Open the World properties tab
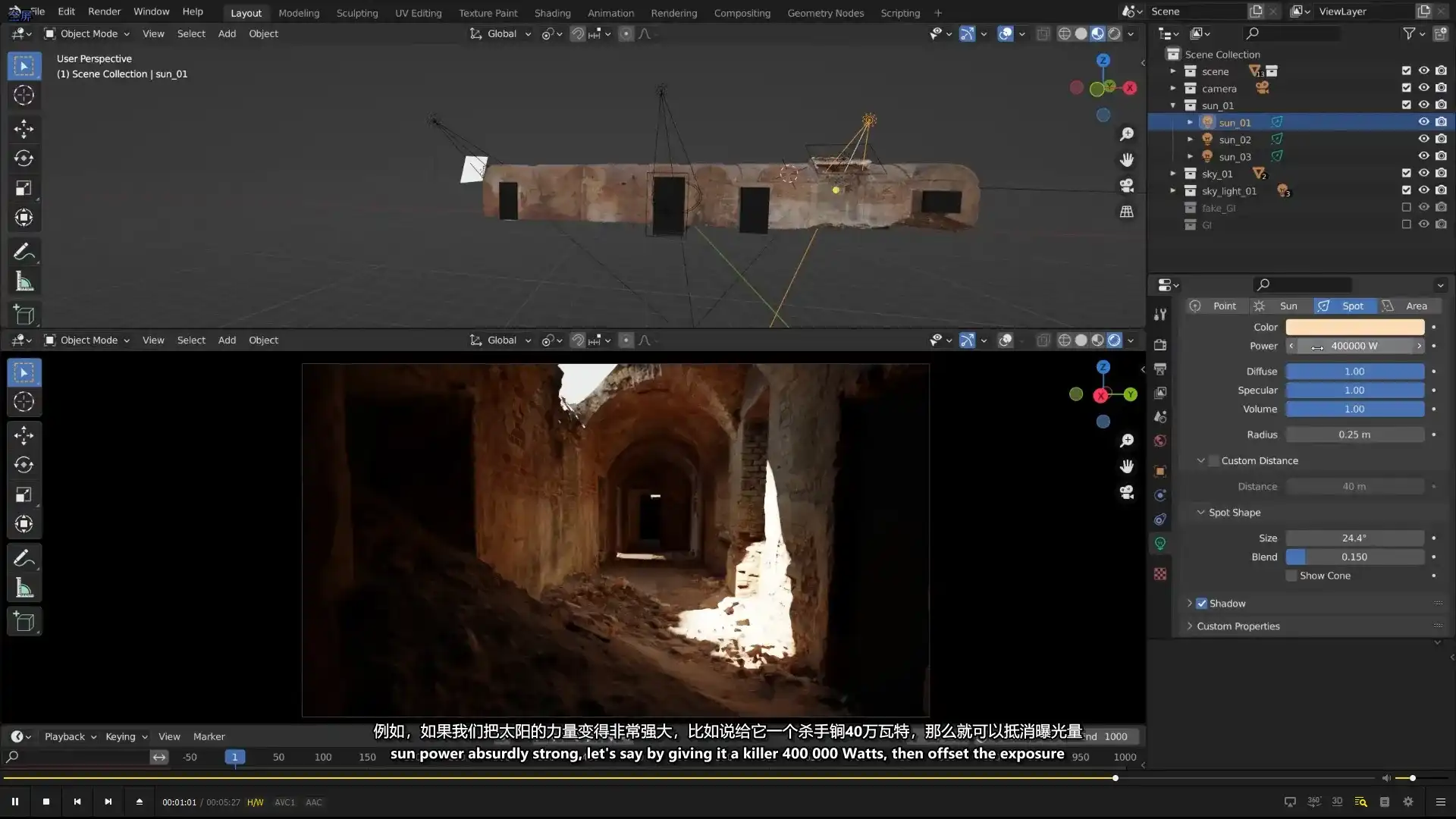 click(x=1160, y=441)
